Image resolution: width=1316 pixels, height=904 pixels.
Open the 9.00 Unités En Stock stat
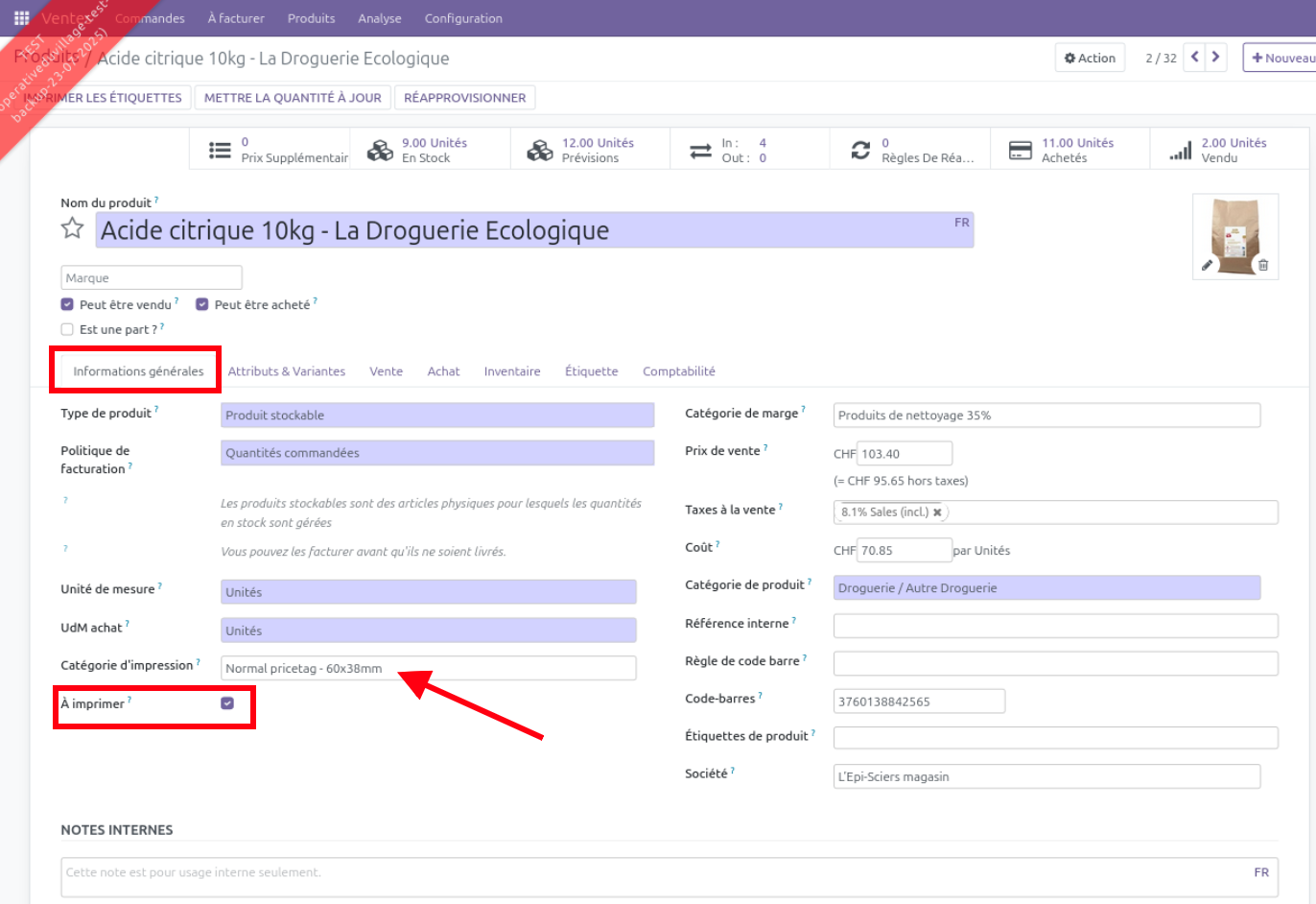point(430,150)
